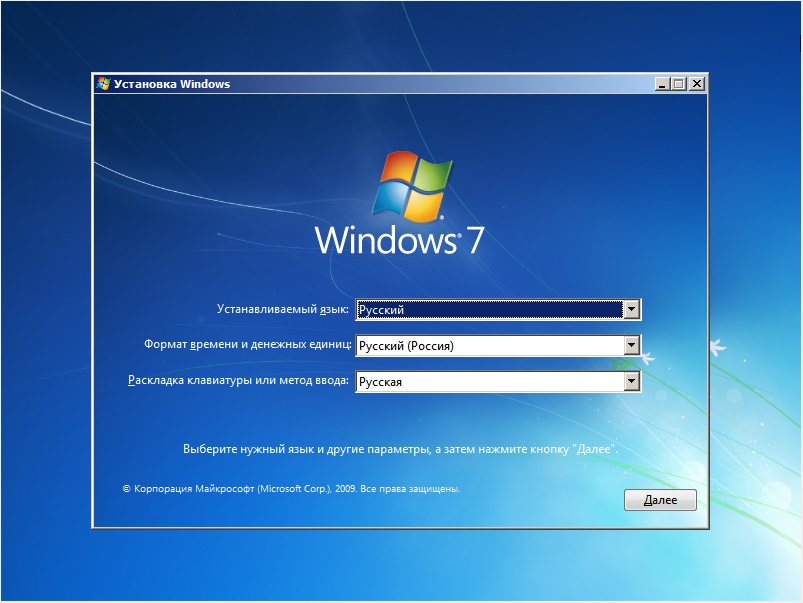The width and height of the screenshot is (803, 603).
Task: Expand the Раскладка клавиатуры dropdown arrow
Action: [631, 381]
